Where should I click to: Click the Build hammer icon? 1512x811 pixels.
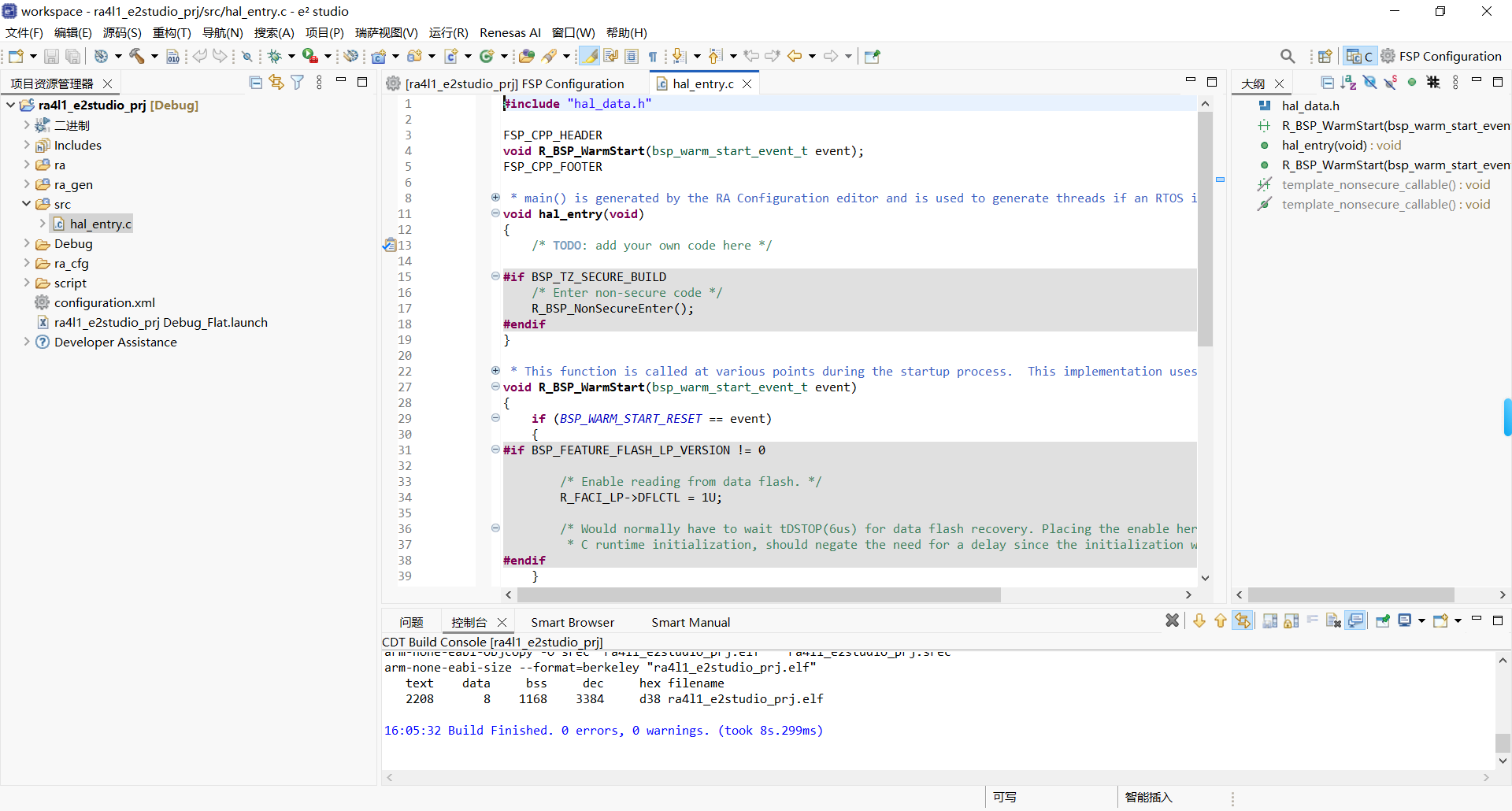(x=137, y=56)
